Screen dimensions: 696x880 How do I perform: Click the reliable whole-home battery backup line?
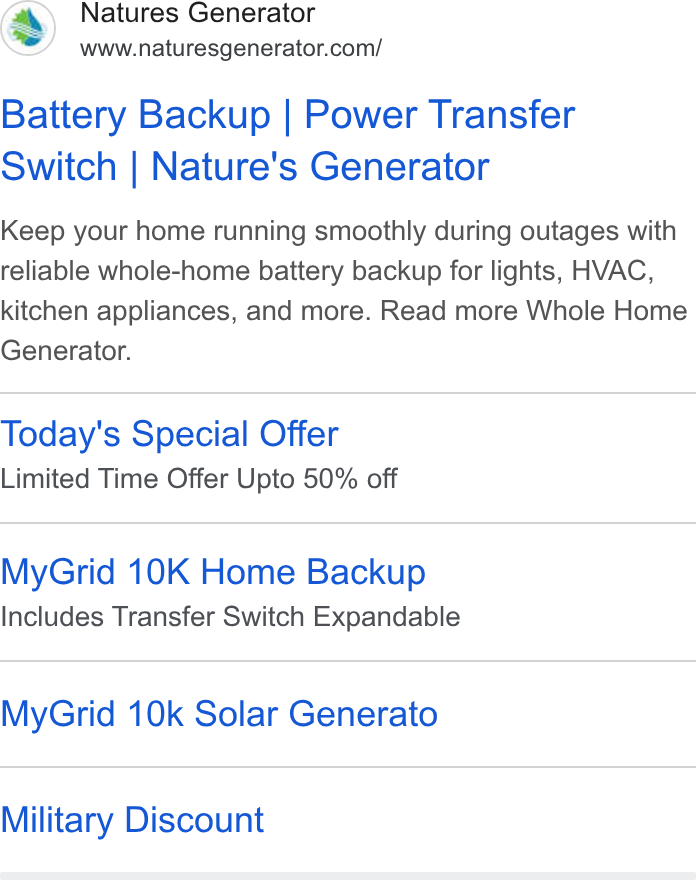(x=327, y=271)
